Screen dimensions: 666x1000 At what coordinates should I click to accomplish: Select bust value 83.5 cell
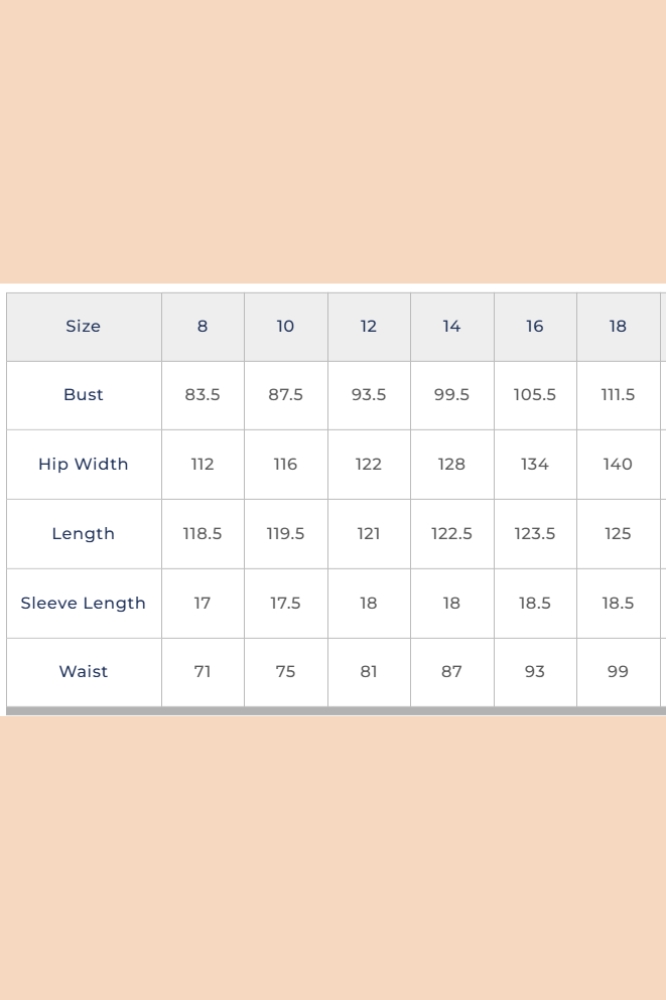point(202,395)
